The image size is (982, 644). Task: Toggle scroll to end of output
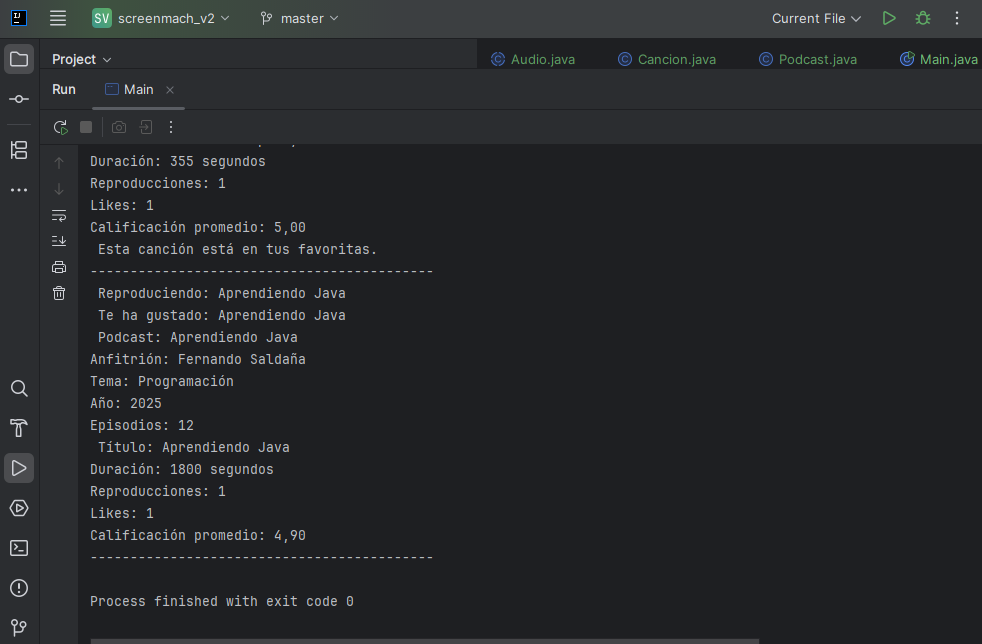point(59,241)
